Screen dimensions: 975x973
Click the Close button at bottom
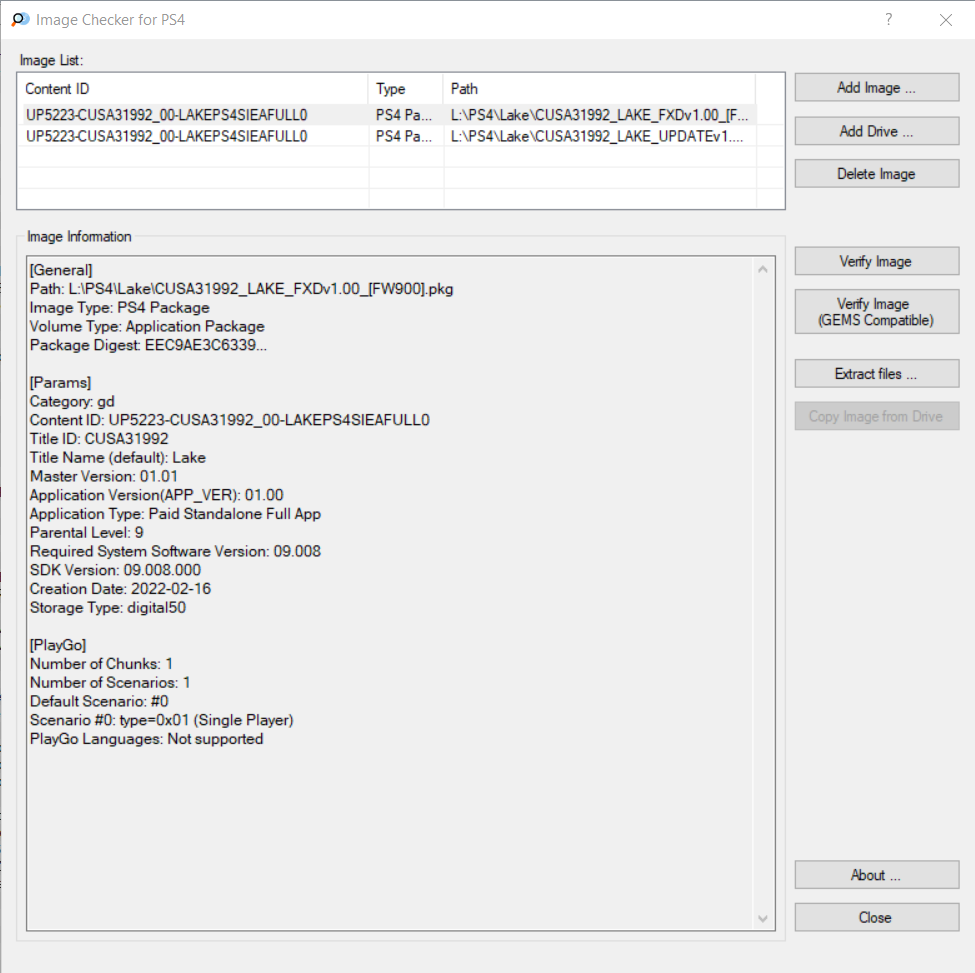coord(876,917)
